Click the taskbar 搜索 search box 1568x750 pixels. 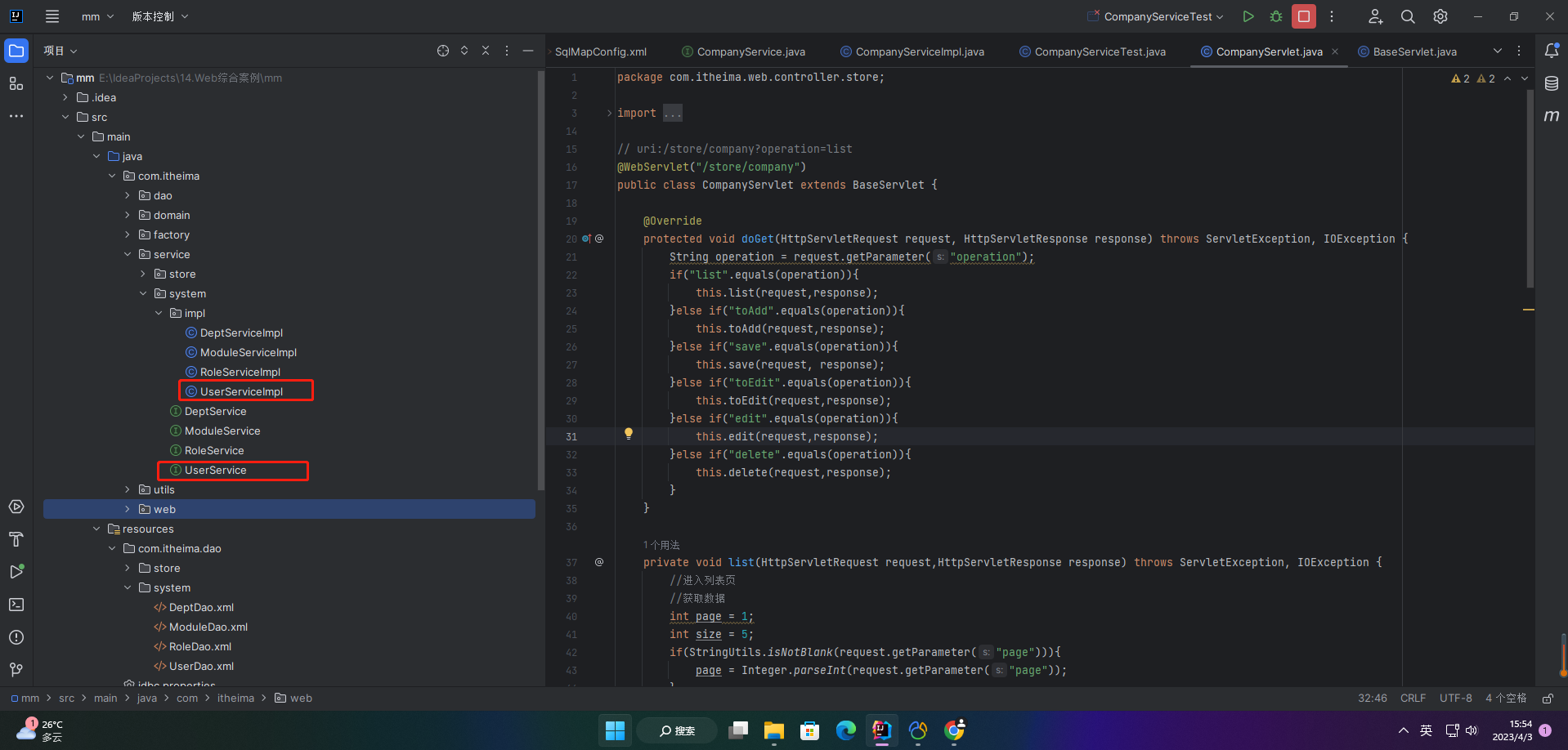coord(677,730)
